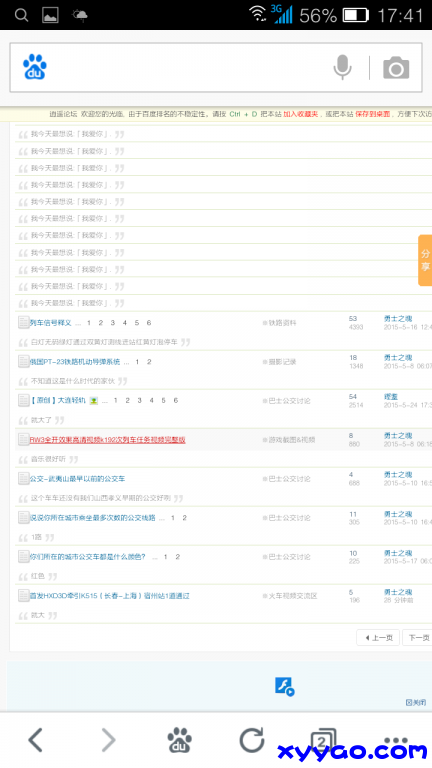Focus the Baidu search input field
Screen dimensions: 432x768
pyautogui.click(x=216, y=67)
